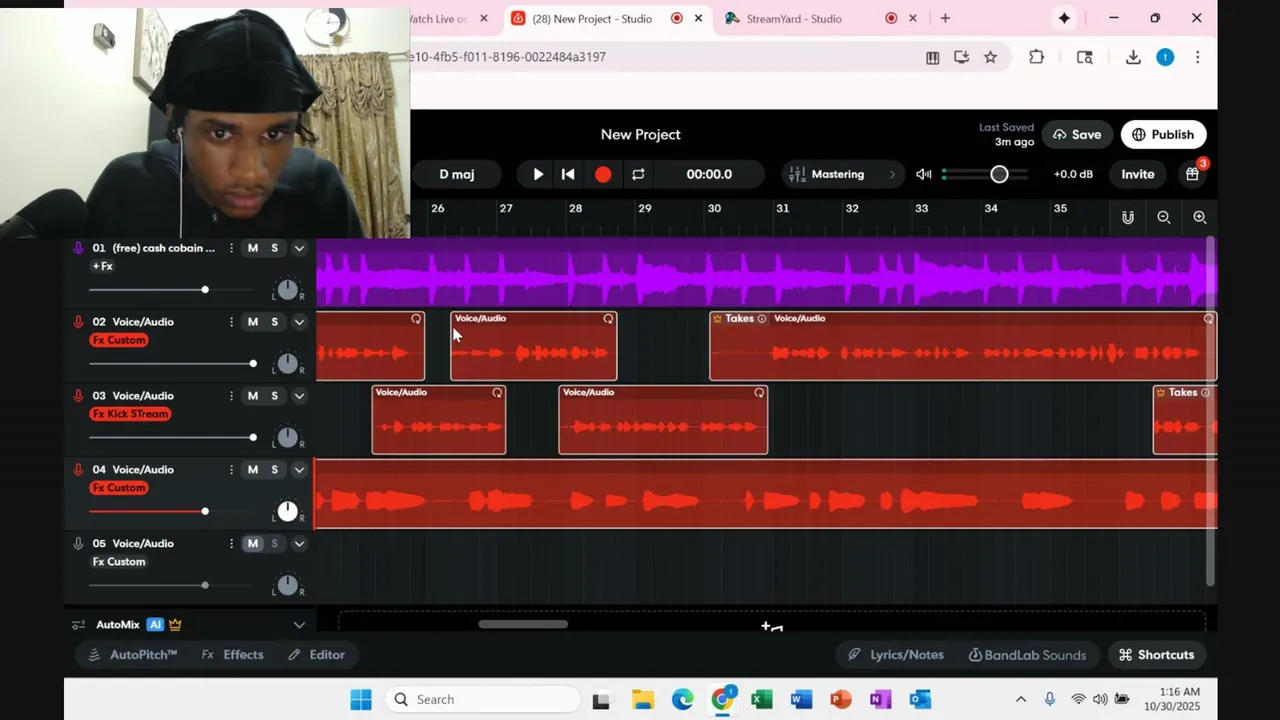Open track 02 options menu dots
The width and height of the screenshot is (1280, 720).
[231, 322]
